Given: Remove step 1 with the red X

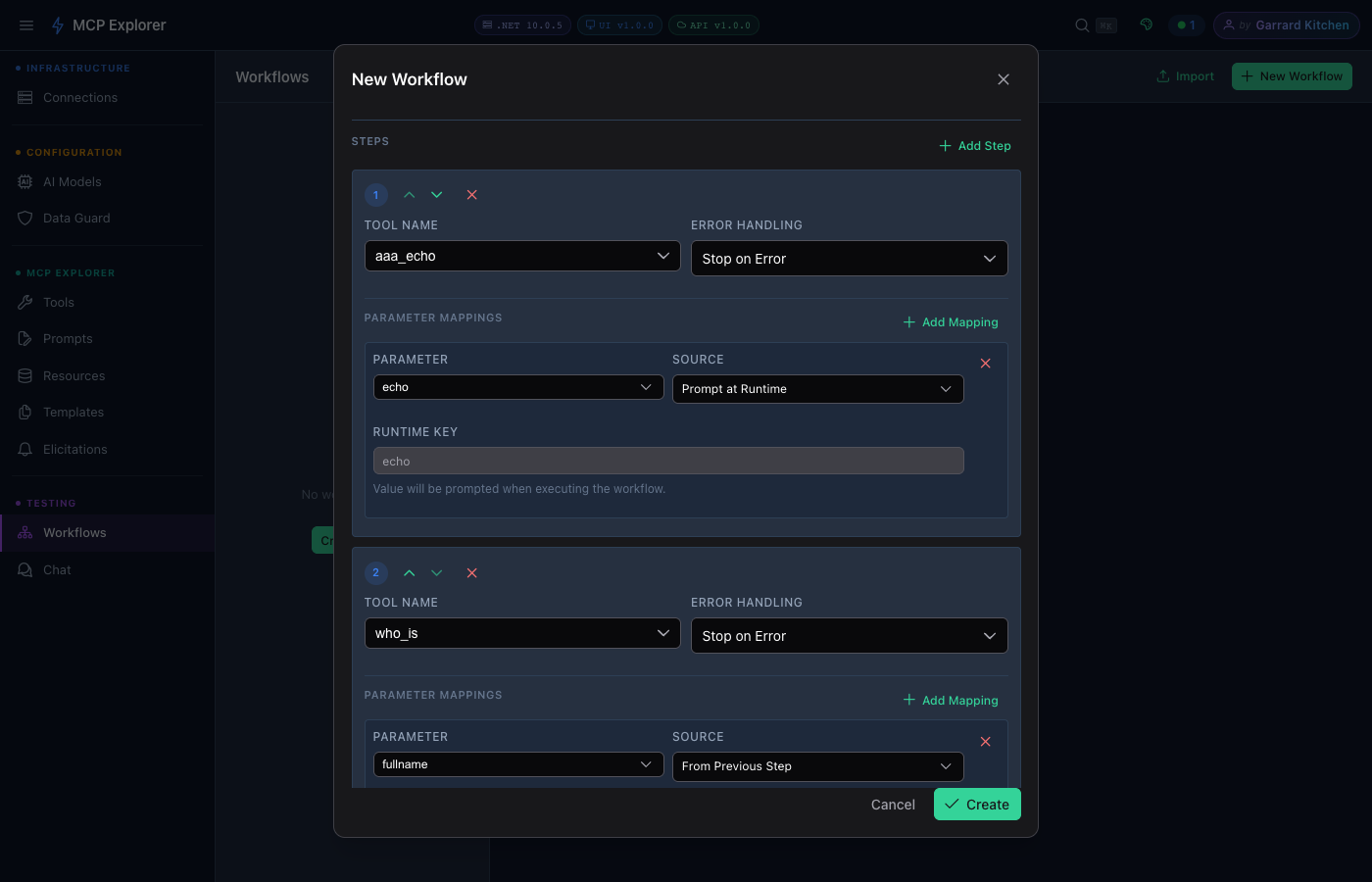Looking at the screenshot, I should click(x=471, y=194).
